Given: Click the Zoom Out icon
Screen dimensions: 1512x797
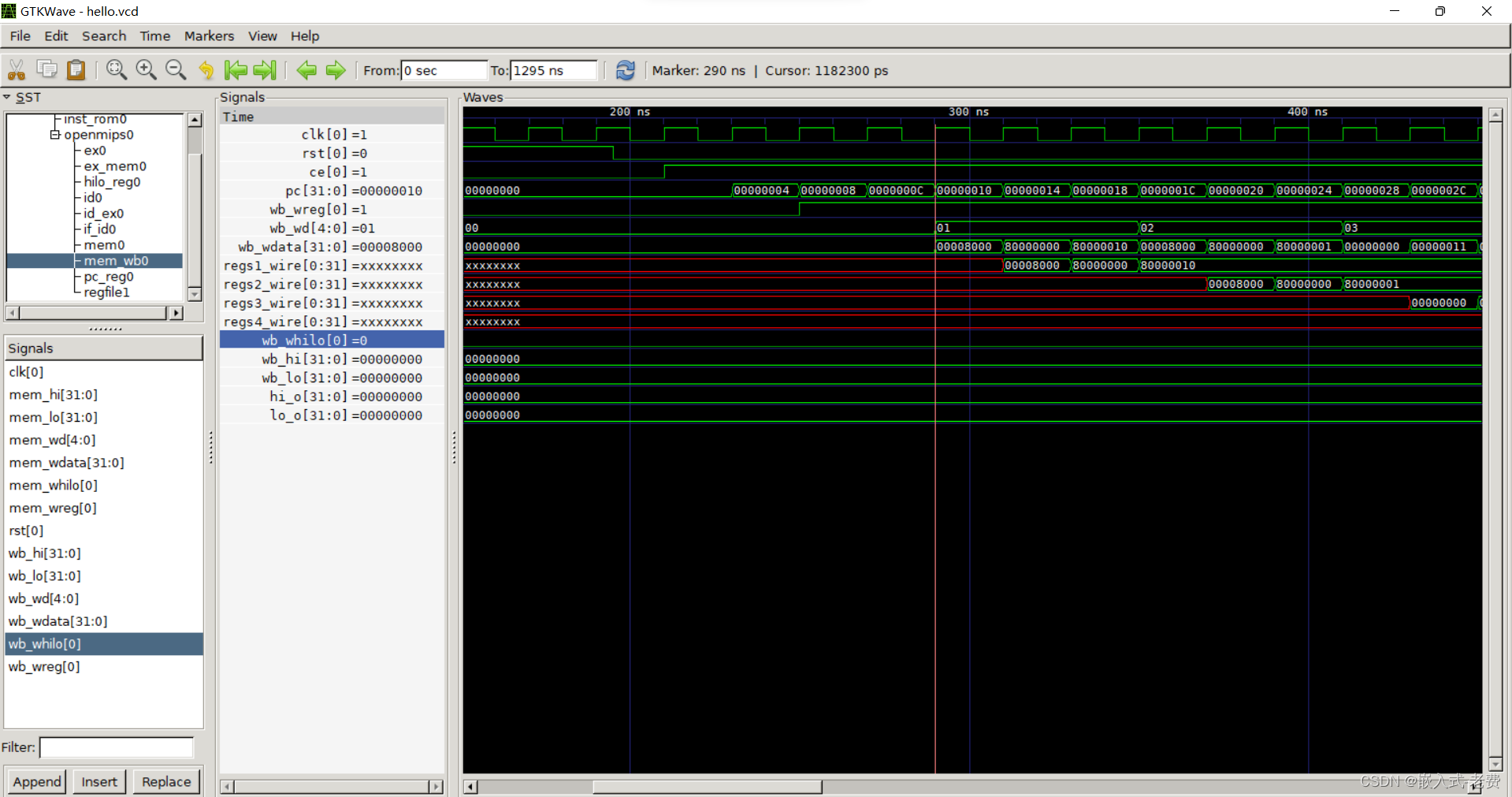Looking at the screenshot, I should coord(176,70).
